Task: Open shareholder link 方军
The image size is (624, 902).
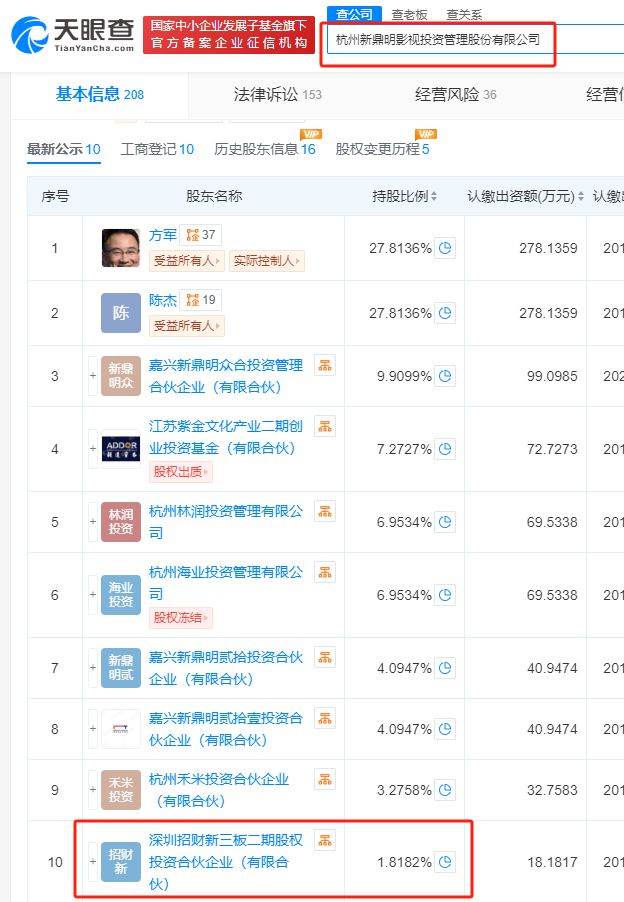Action: pyautogui.click(x=163, y=235)
